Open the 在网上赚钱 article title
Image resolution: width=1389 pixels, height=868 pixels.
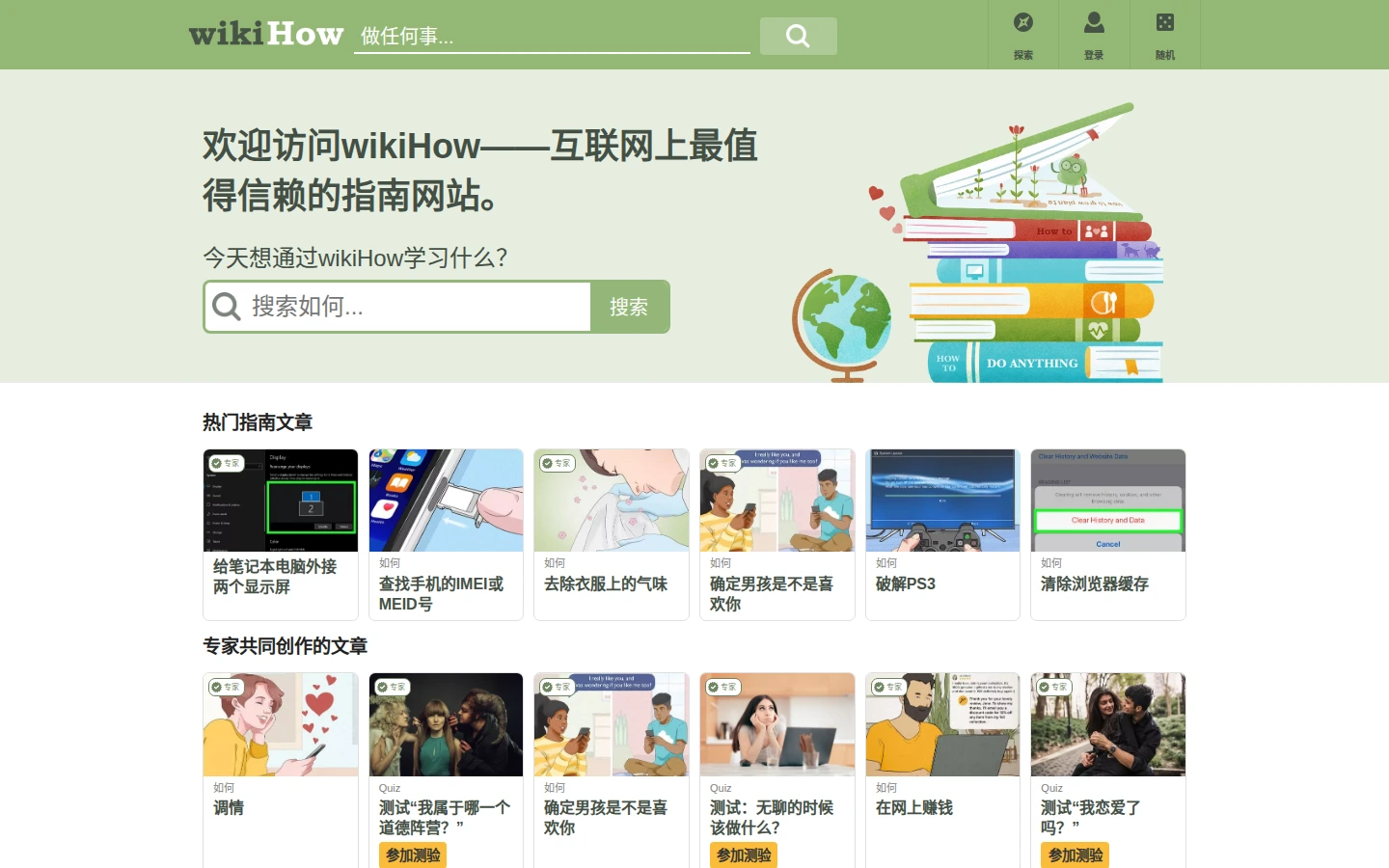click(x=914, y=807)
